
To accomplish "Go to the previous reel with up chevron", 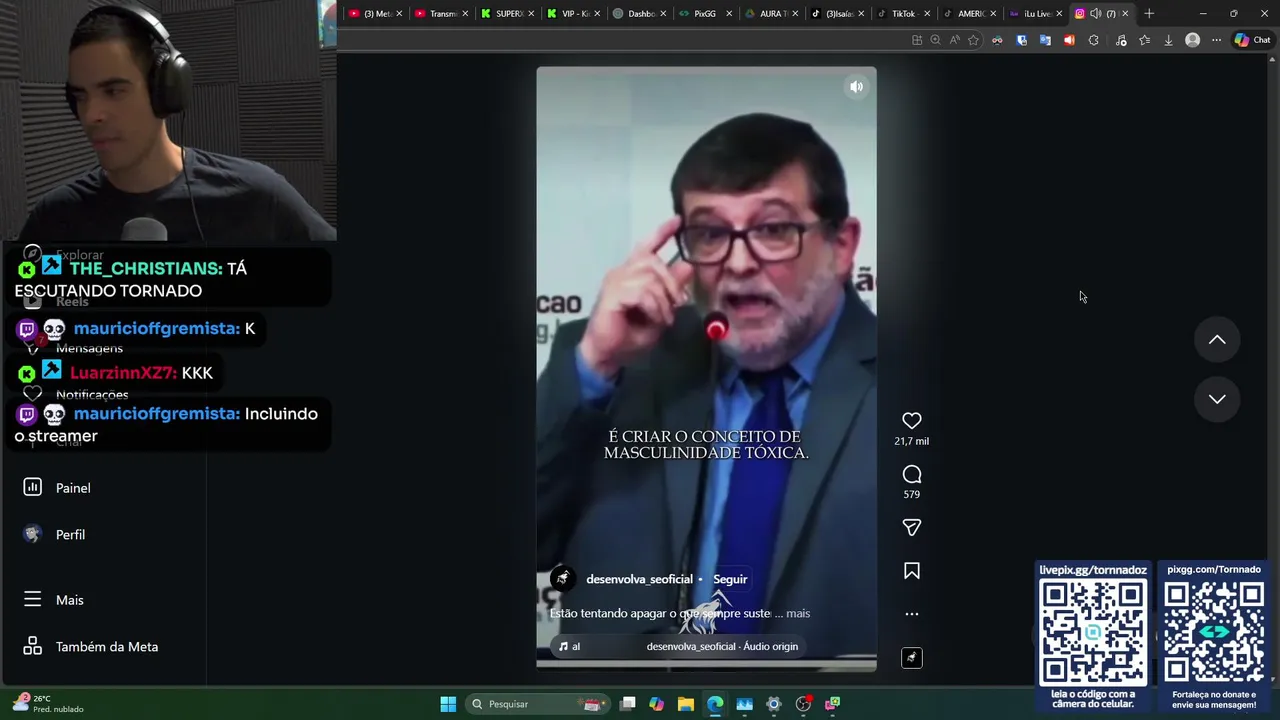I will (1217, 340).
